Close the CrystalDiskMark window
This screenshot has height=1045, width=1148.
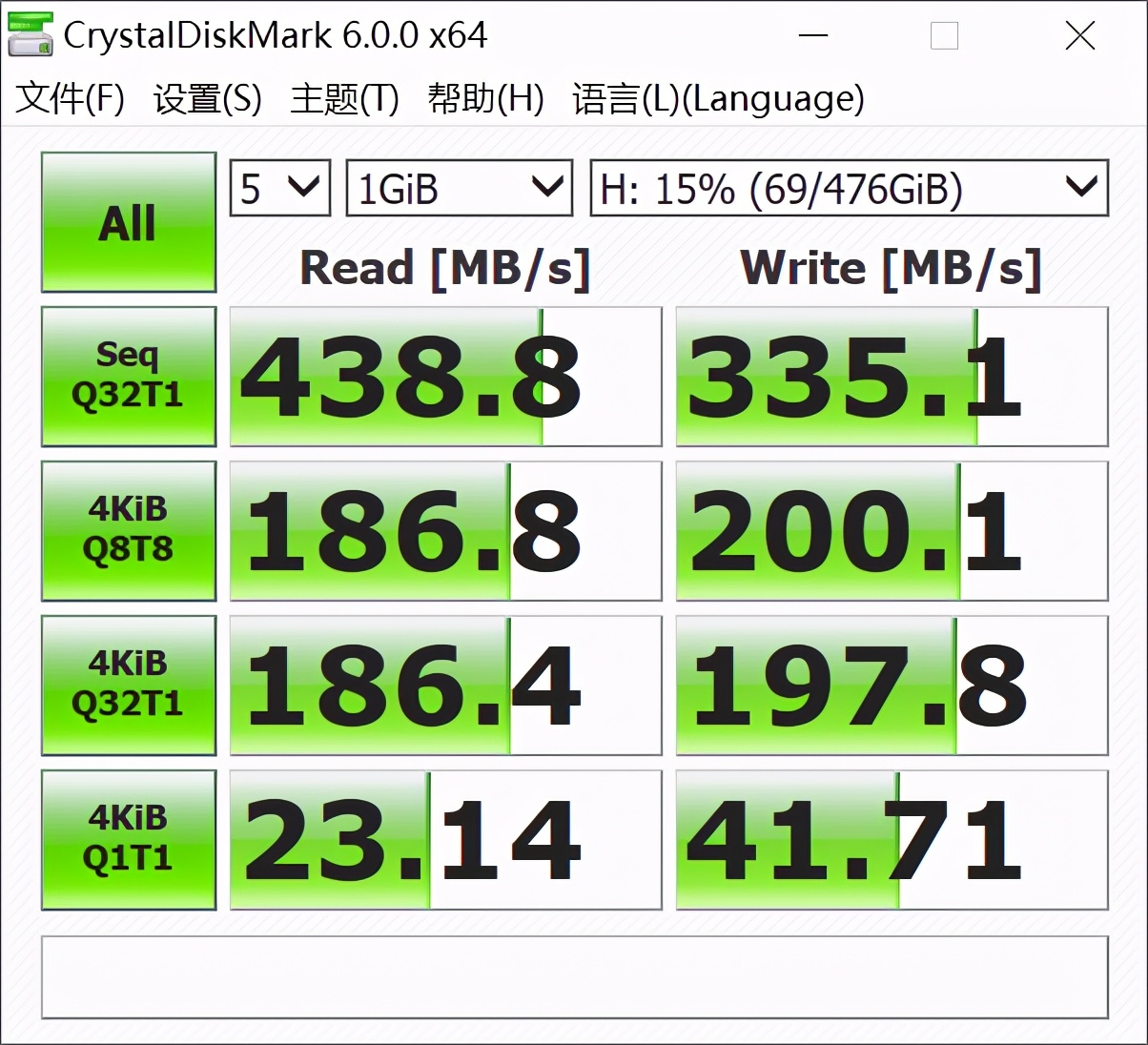point(1080,36)
